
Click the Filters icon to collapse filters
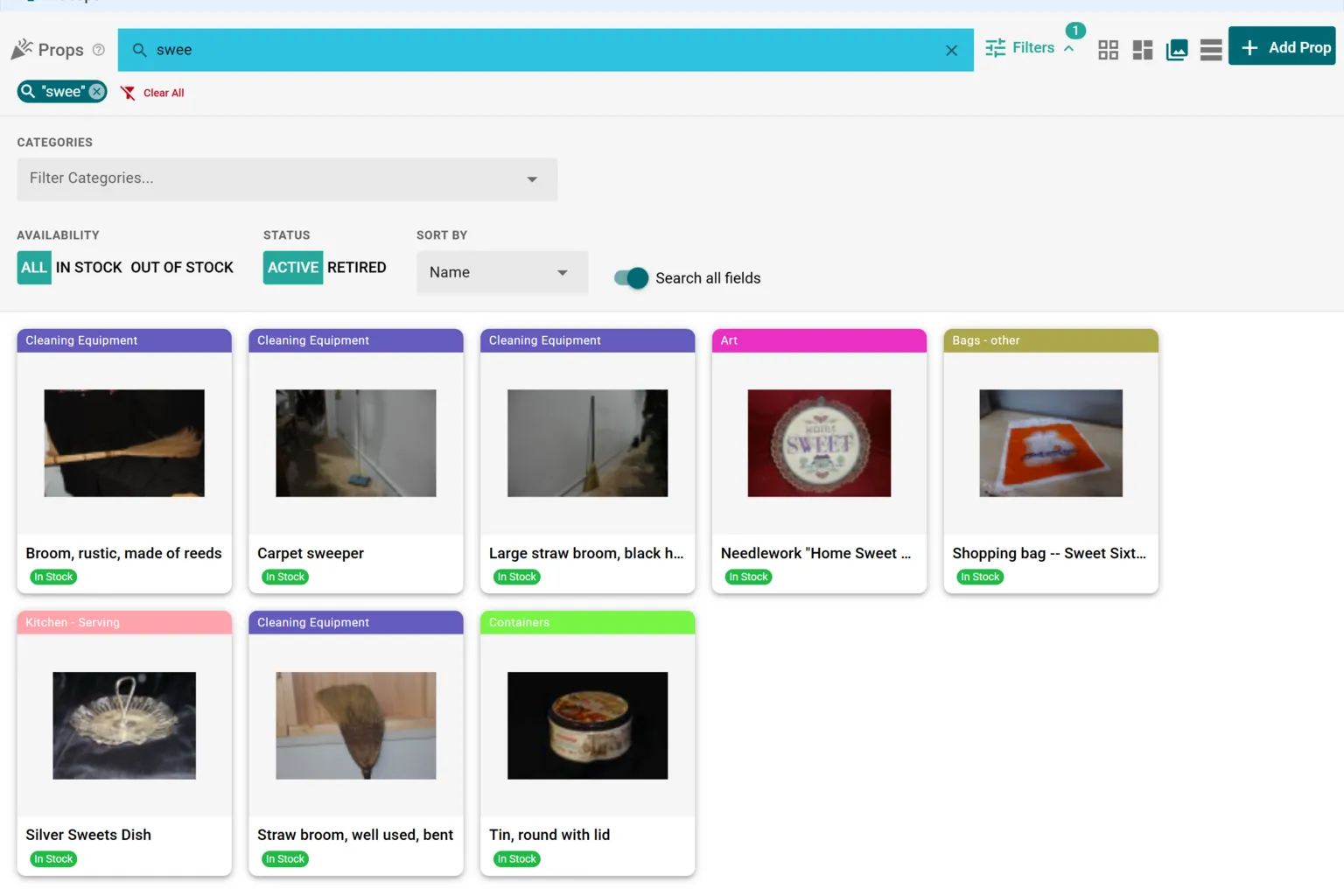click(995, 47)
